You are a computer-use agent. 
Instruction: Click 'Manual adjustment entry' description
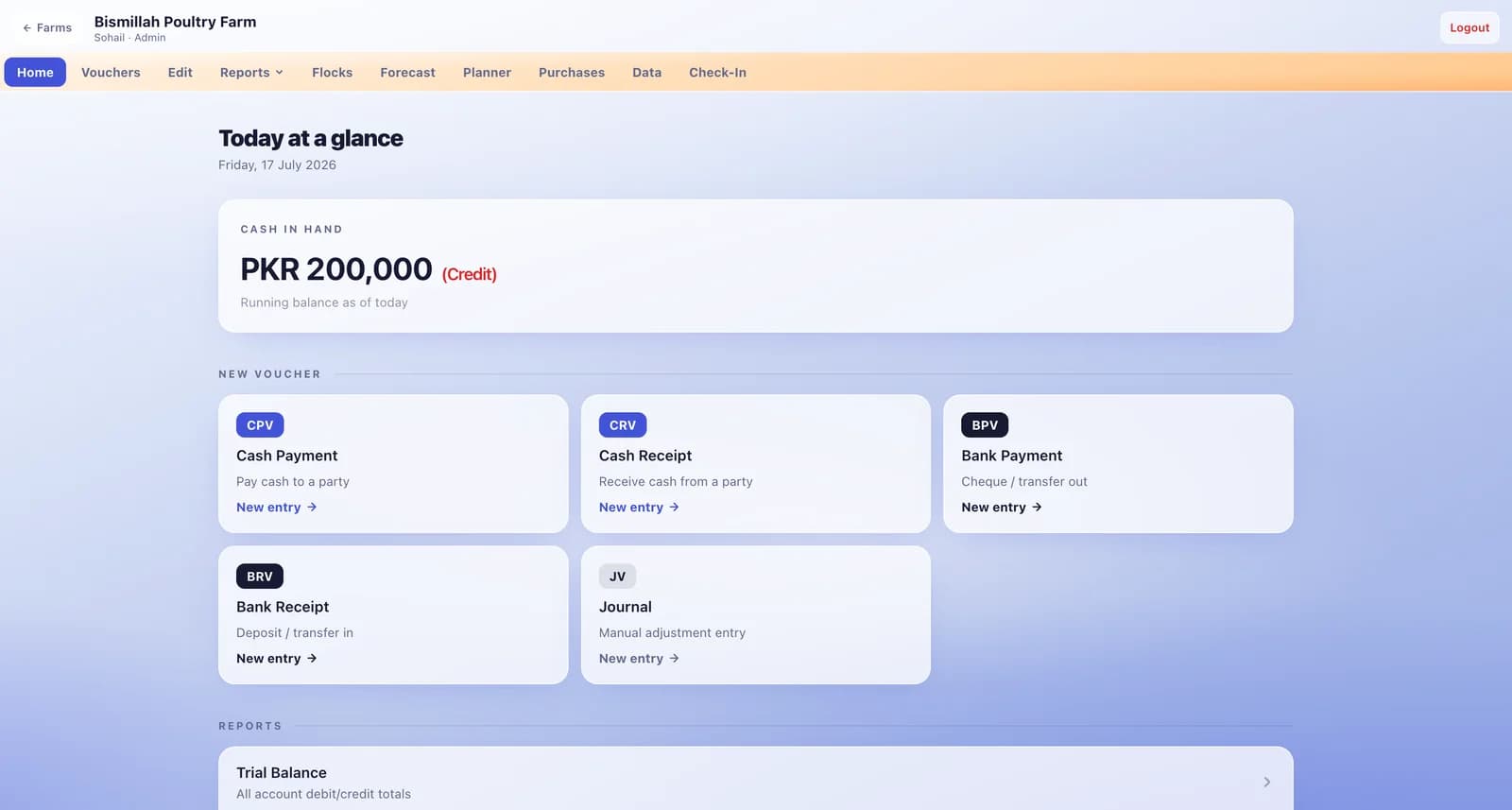(x=672, y=633)
